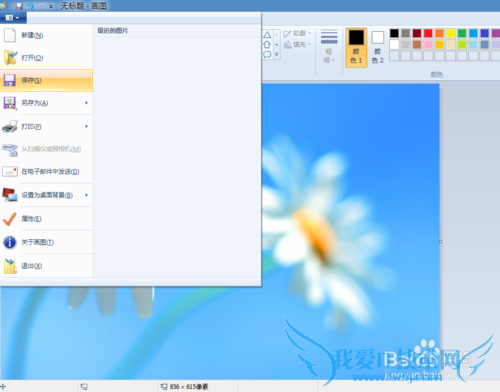500x392 pixels.
Task: Click the info icon for 关于画图(T)
Action: 10,242
